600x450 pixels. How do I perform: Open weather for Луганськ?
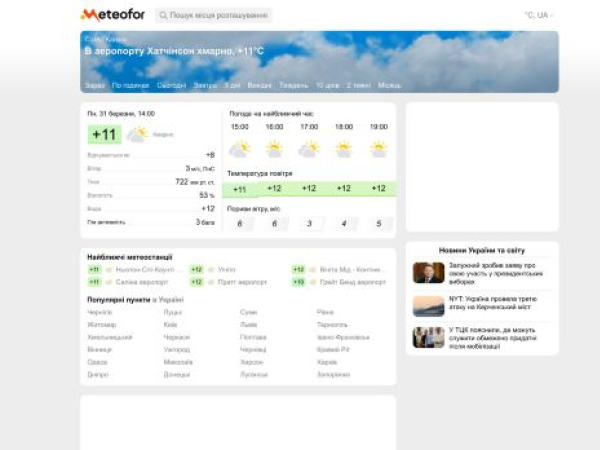[254, 375]
